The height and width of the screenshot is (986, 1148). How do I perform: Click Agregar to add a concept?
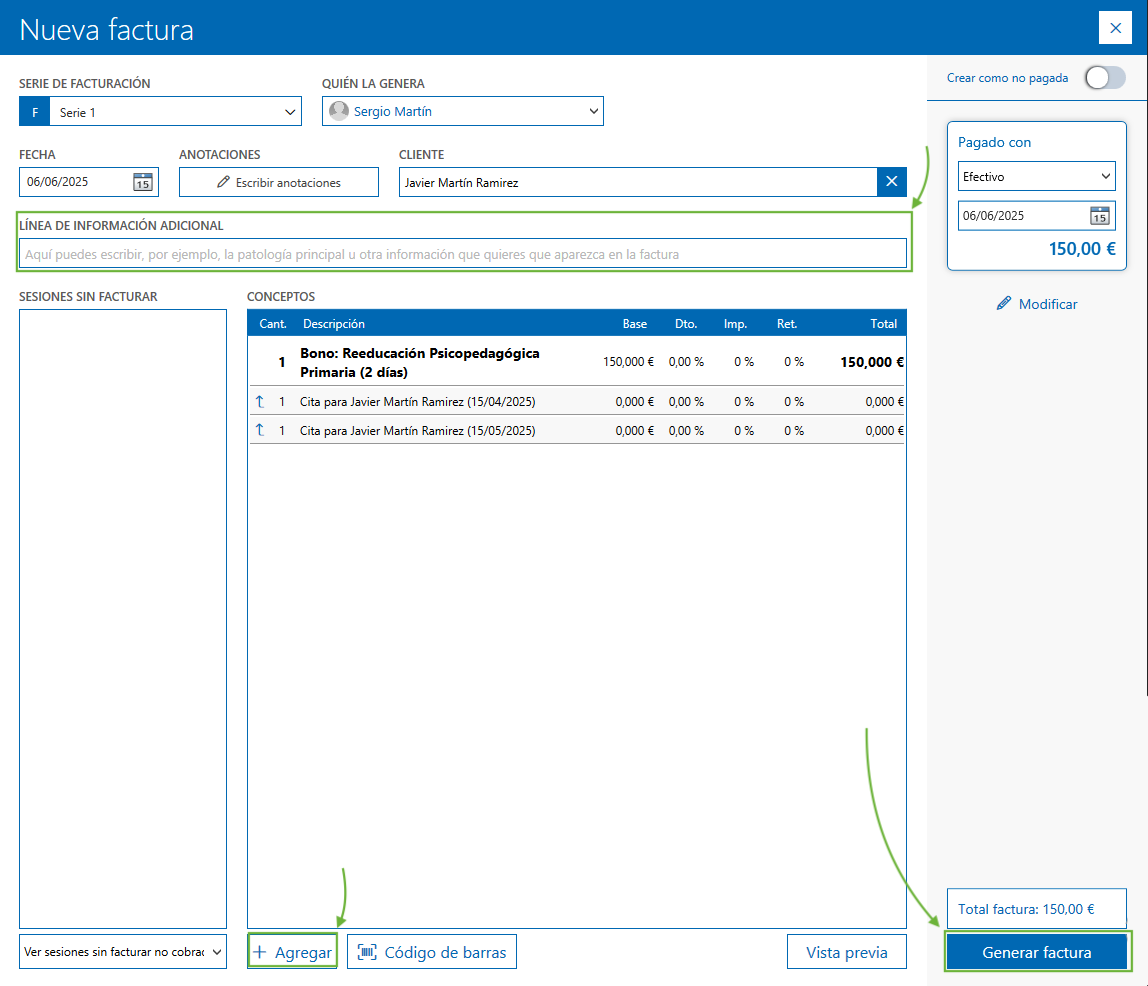pos(292,952)
